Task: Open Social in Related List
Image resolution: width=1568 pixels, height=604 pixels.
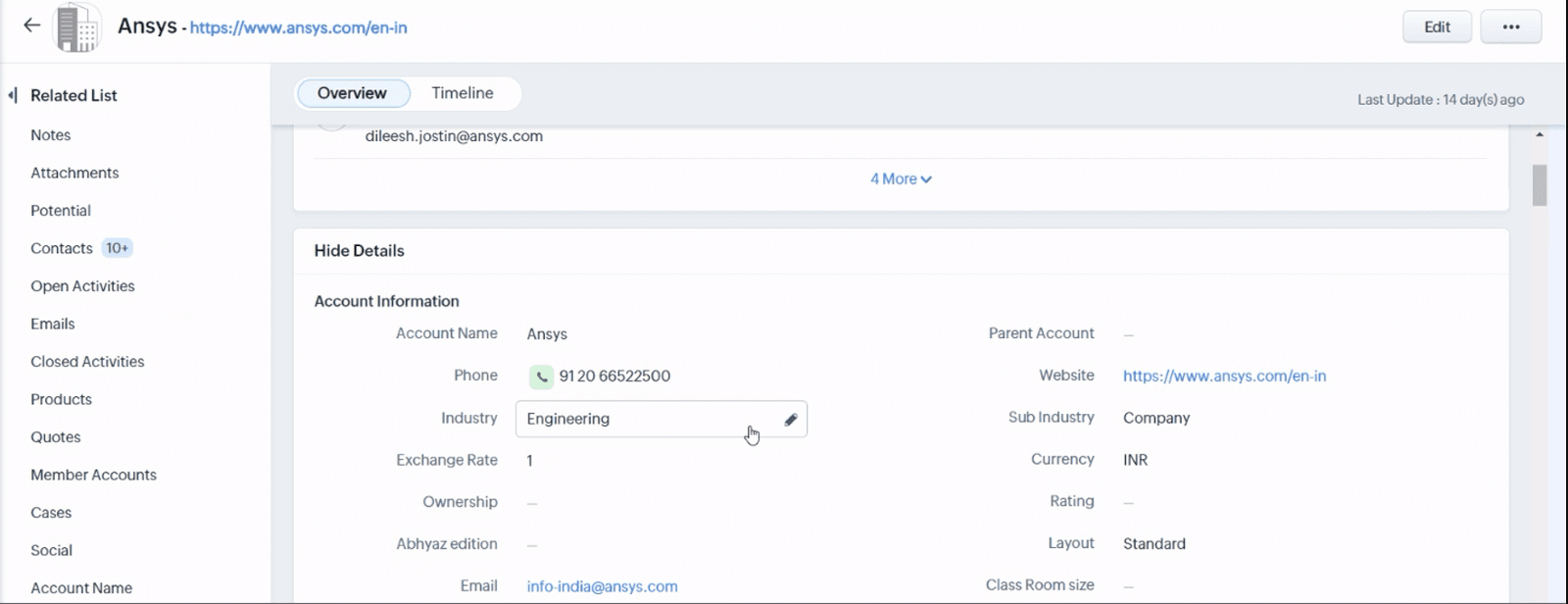Action: (51, 551)
